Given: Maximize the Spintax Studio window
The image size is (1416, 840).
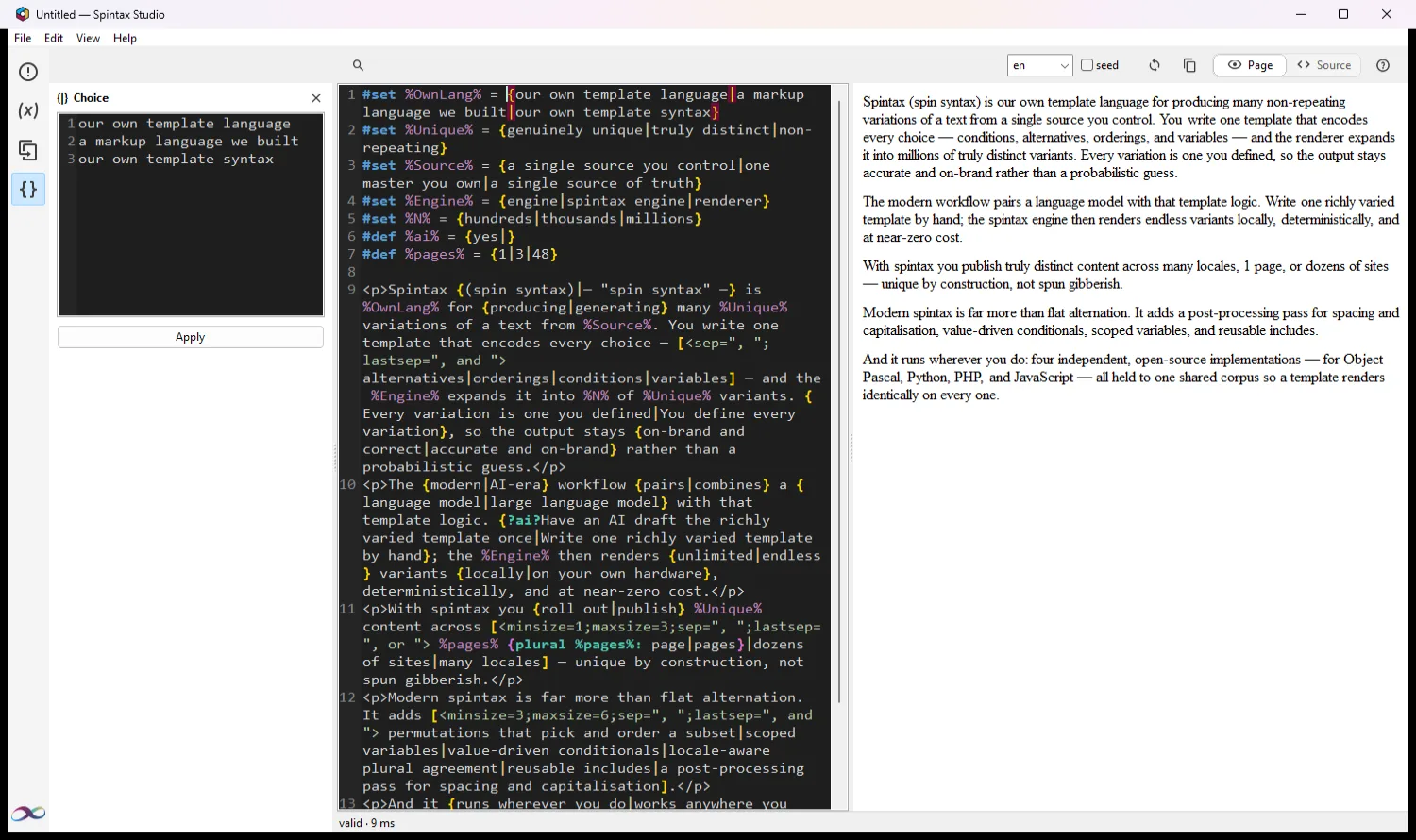Looking at the screenshot, I should coord(1343,14).
